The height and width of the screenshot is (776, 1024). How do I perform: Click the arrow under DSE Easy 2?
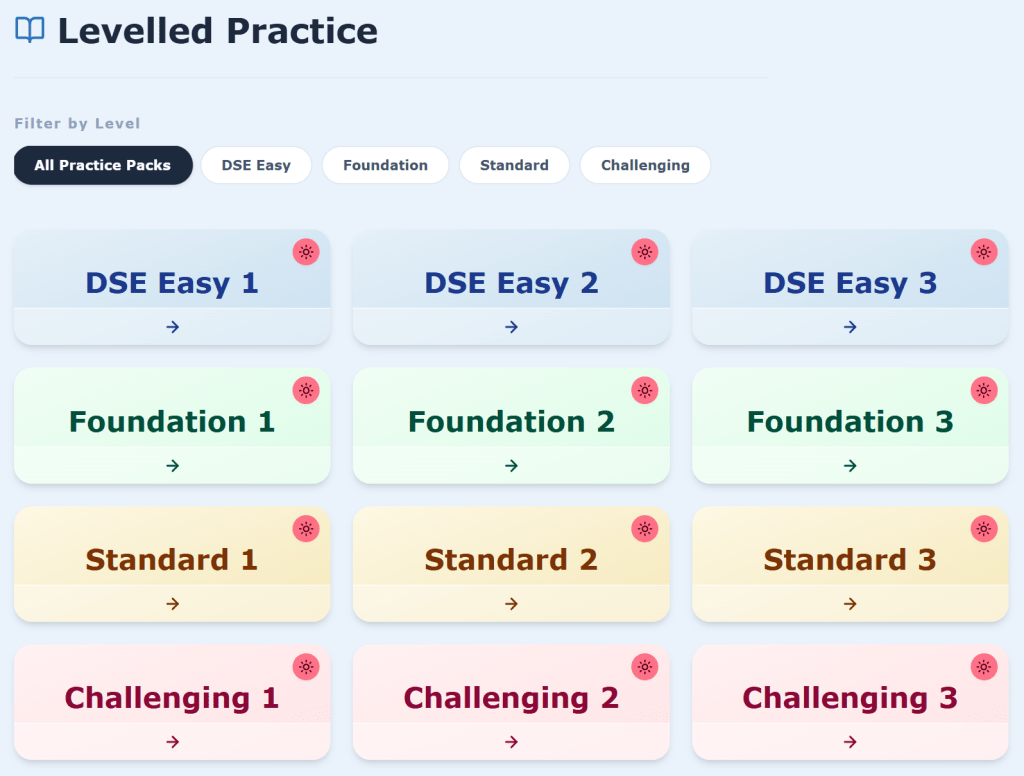(x=511, y=327)
